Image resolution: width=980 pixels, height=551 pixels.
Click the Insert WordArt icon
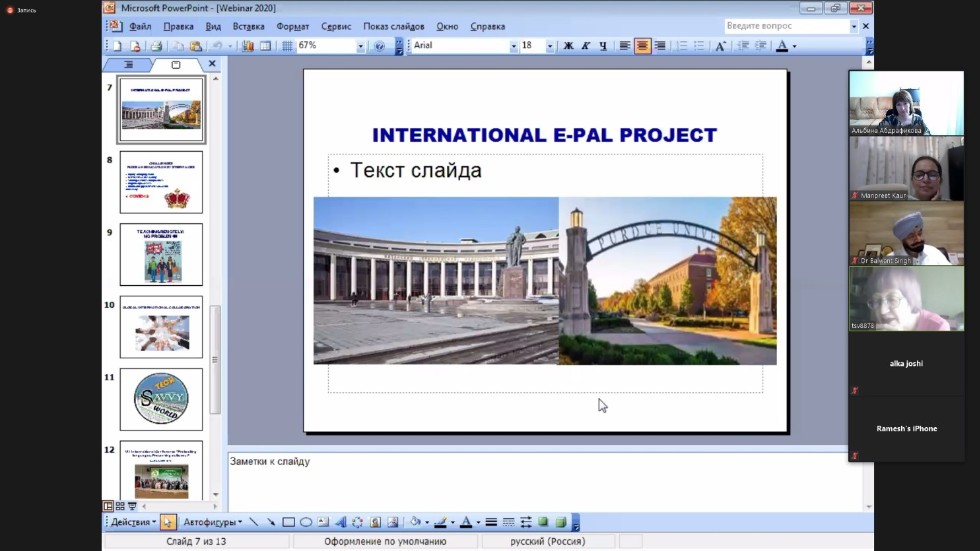[341, 522]
